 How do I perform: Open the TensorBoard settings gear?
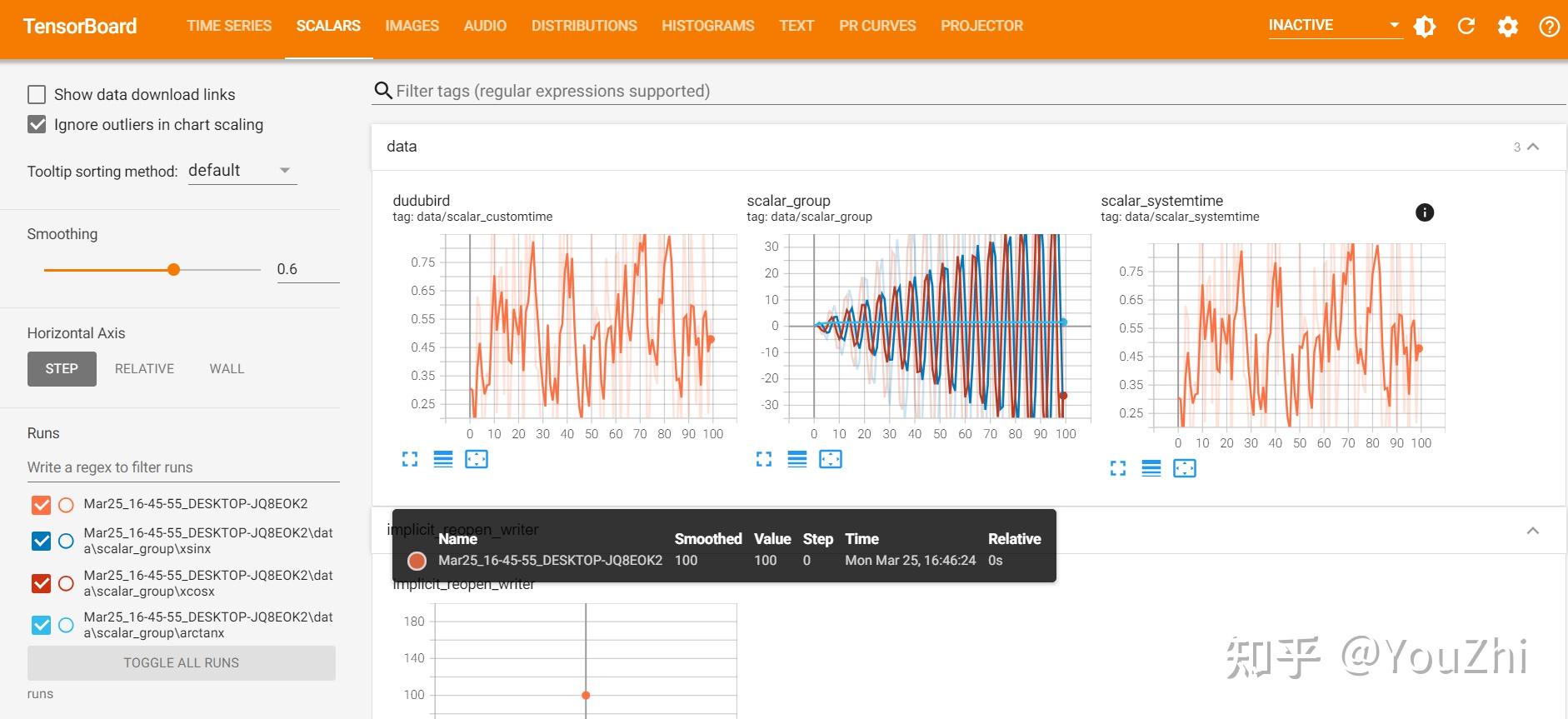pos(1508,27)
